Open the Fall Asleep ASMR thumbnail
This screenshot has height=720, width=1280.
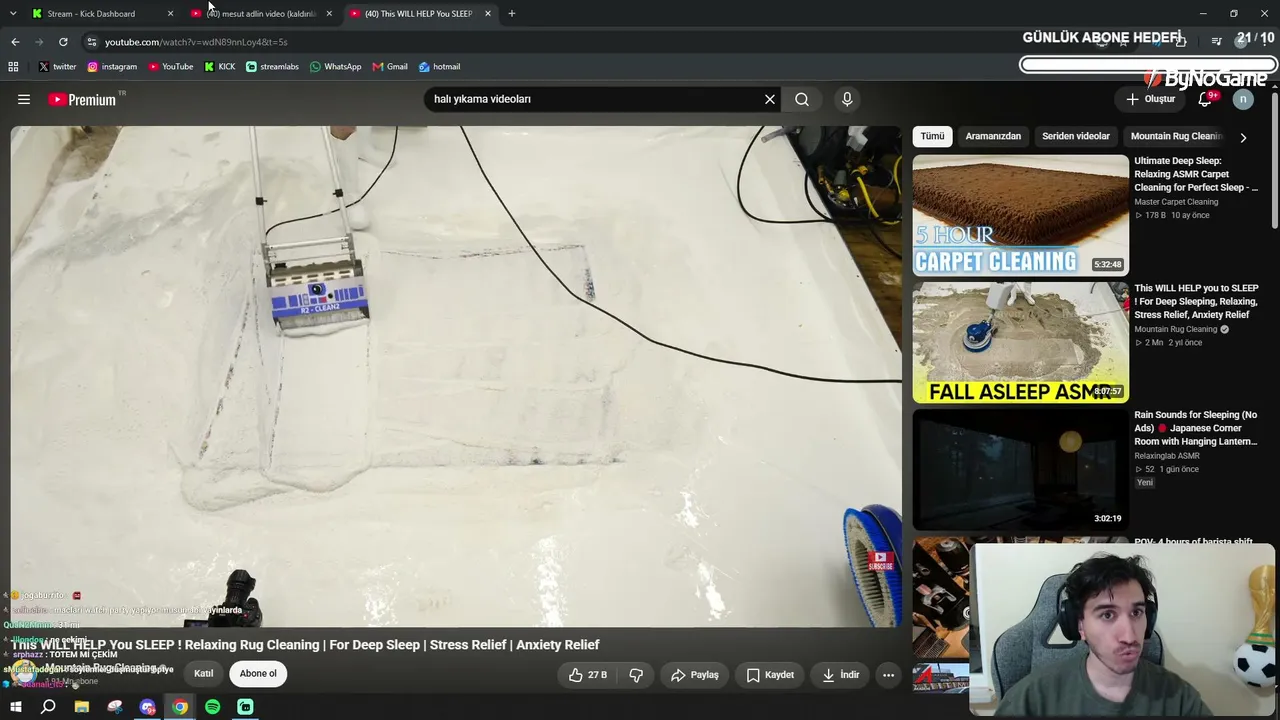1020,342
